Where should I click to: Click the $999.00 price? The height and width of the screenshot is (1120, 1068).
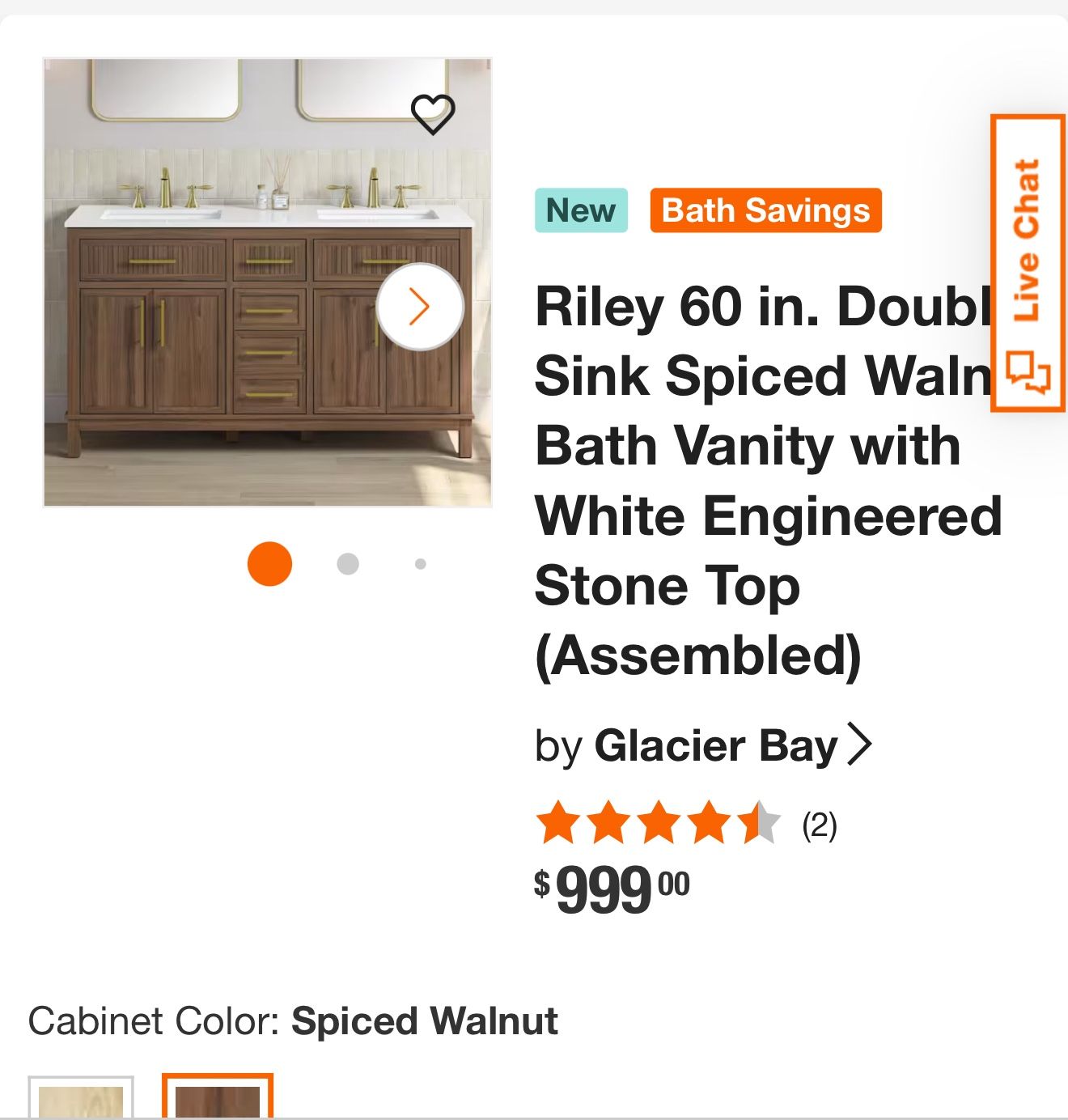pyautogui.click(x=612, y=889)
